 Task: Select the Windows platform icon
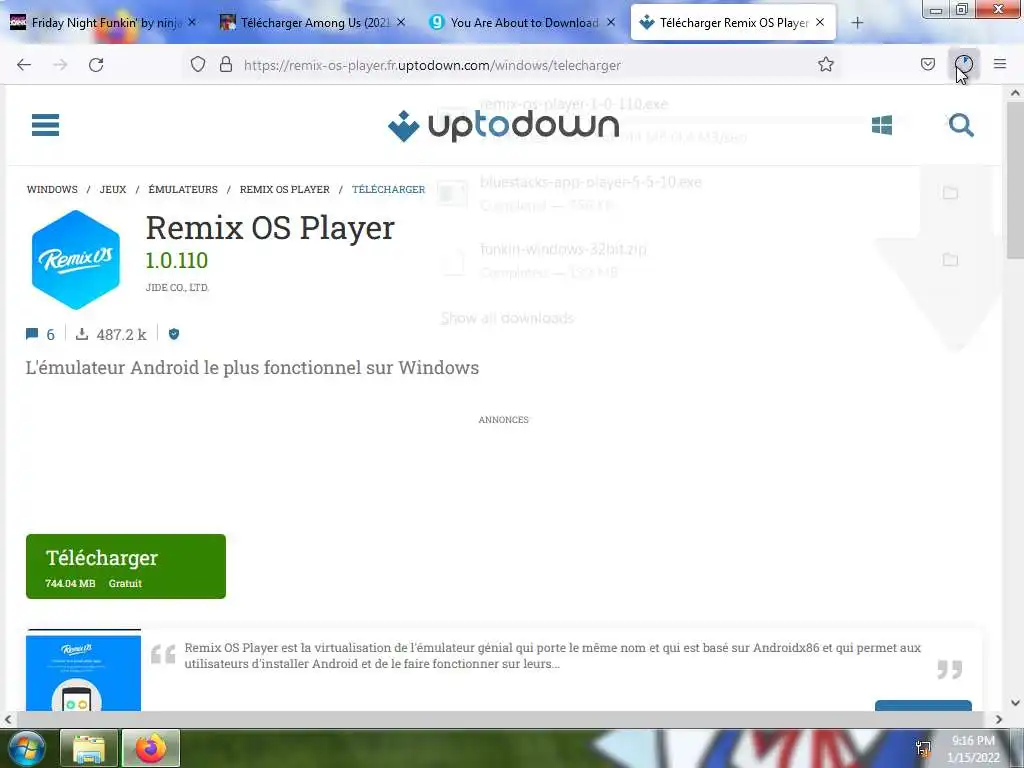[882, 125]
